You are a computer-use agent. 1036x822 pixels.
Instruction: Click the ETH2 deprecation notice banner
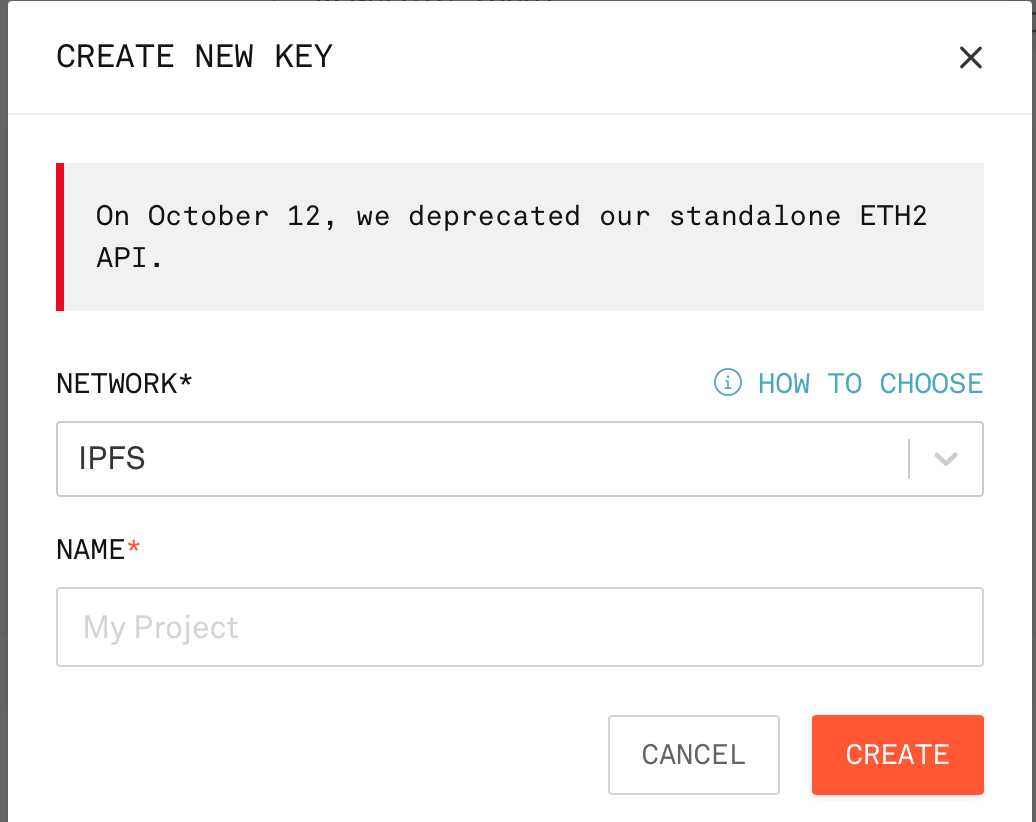click(x=520, y=237)
